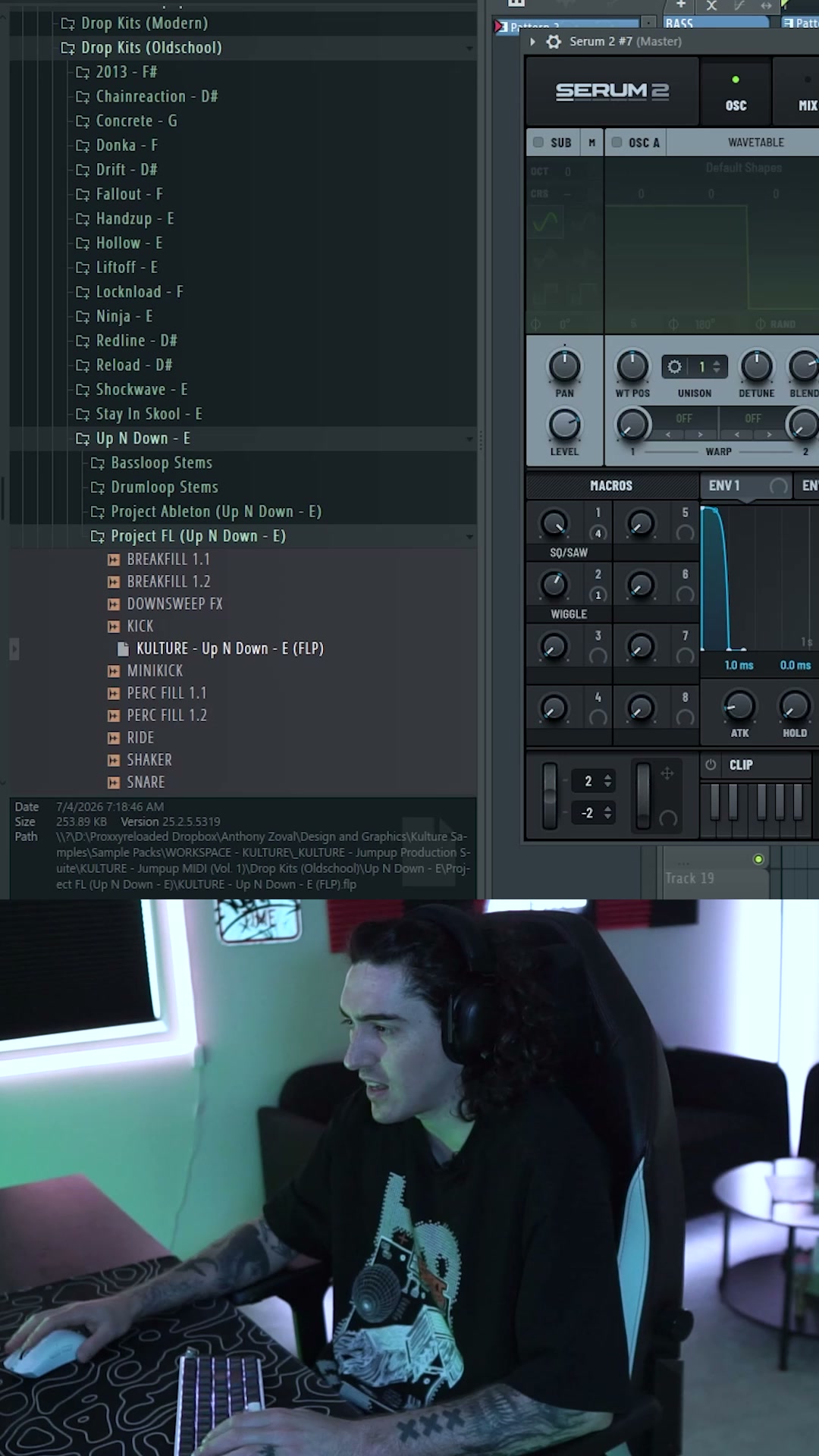
Task: Click the BREAKFILL 1.1 pattern icon
Action: (x=114, y=560)
